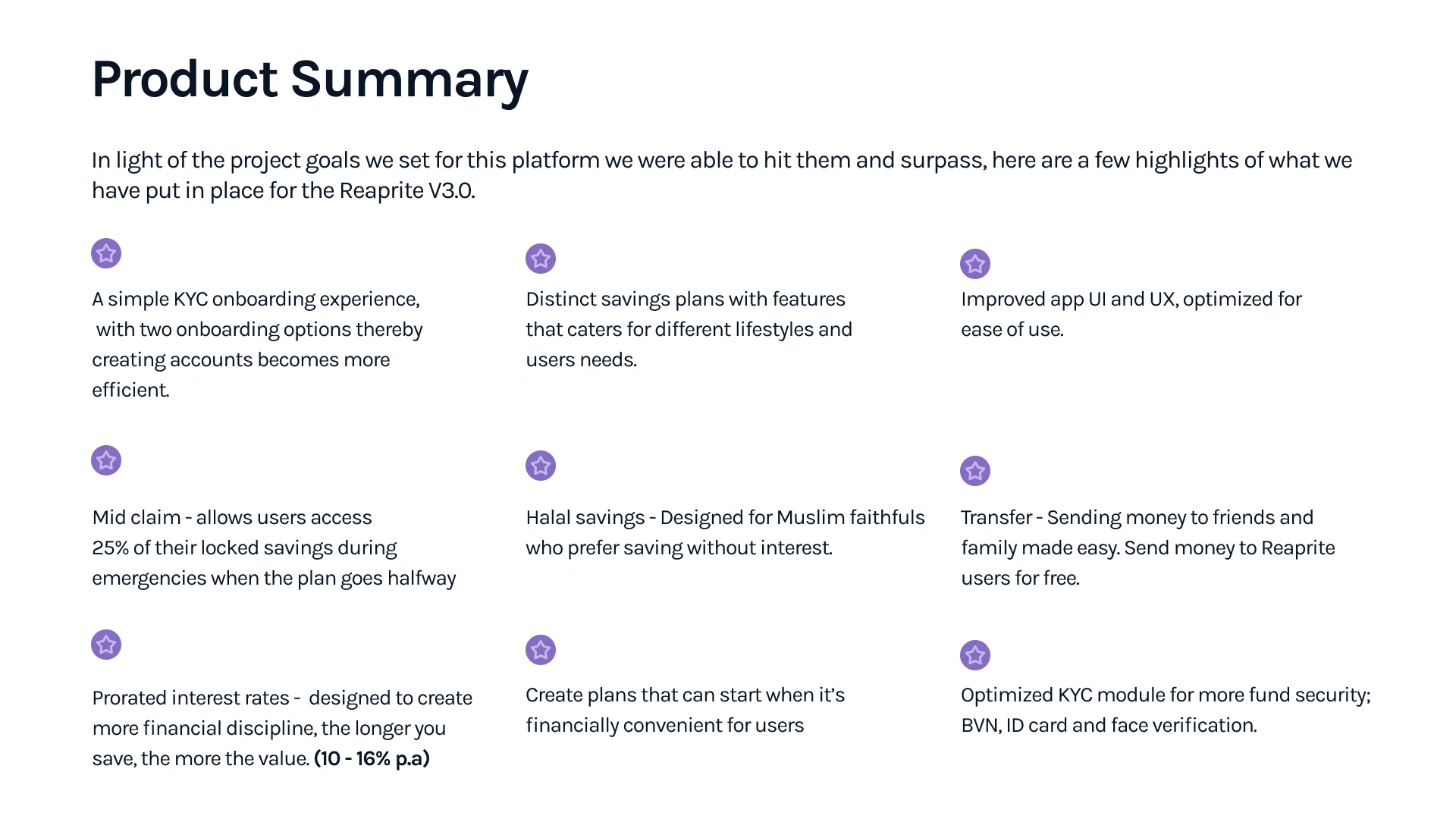1456x819 pixels.
Task: Click the Improved app UI and UX text
Action: tap(1130, 314)
